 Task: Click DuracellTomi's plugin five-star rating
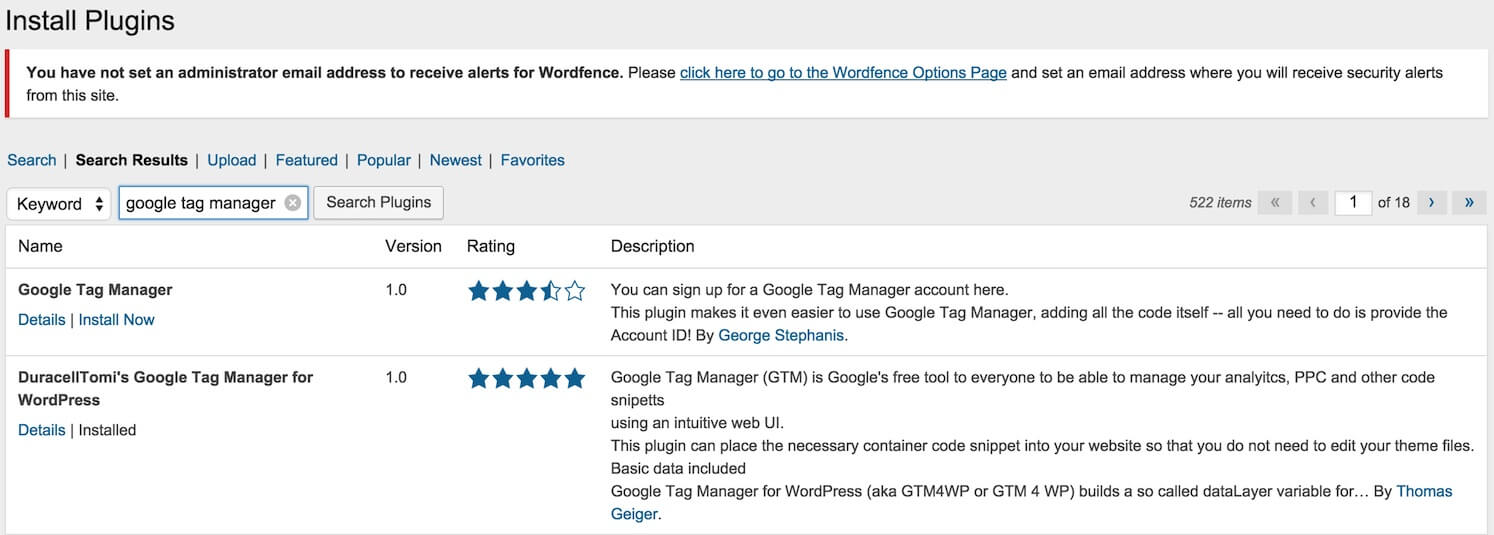click(526, 379)
